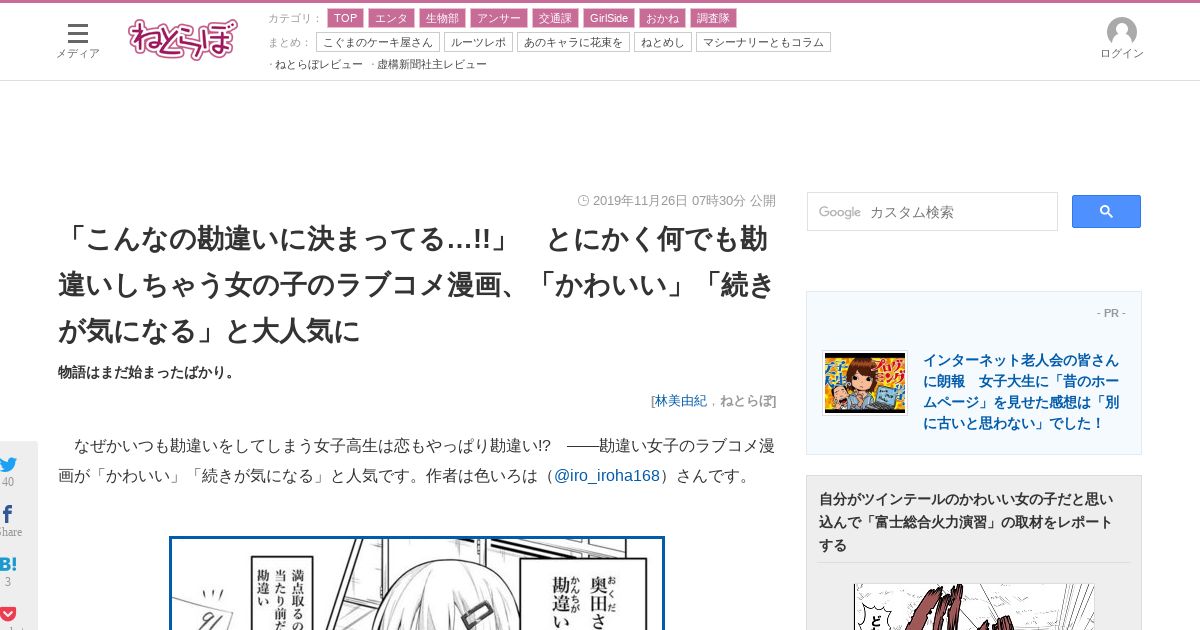The image size is (1200, 630).
Task: Select the 生物部 category tab
Action: [x=442, y=18]
